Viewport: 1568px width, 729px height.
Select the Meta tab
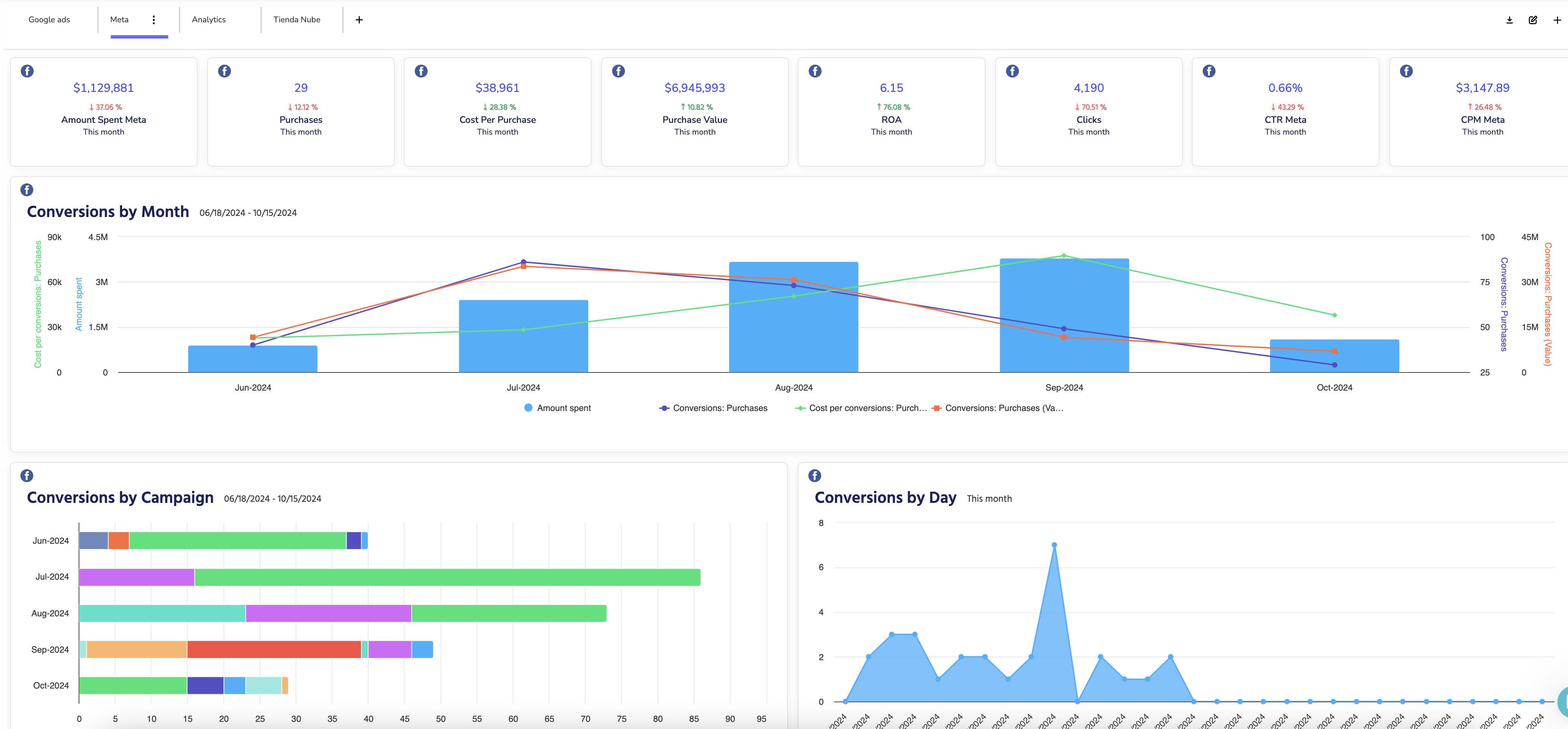coord(119,20)
